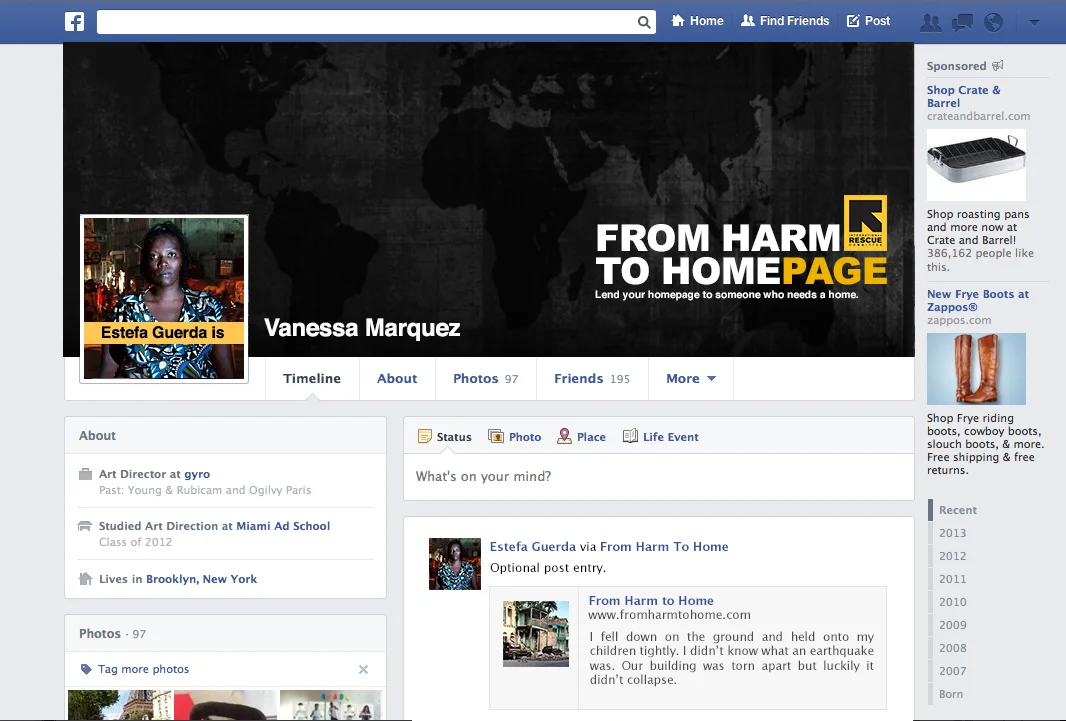Click the earthquake building article thumbnail
1066x721 pixels.
tap(536, 633)
